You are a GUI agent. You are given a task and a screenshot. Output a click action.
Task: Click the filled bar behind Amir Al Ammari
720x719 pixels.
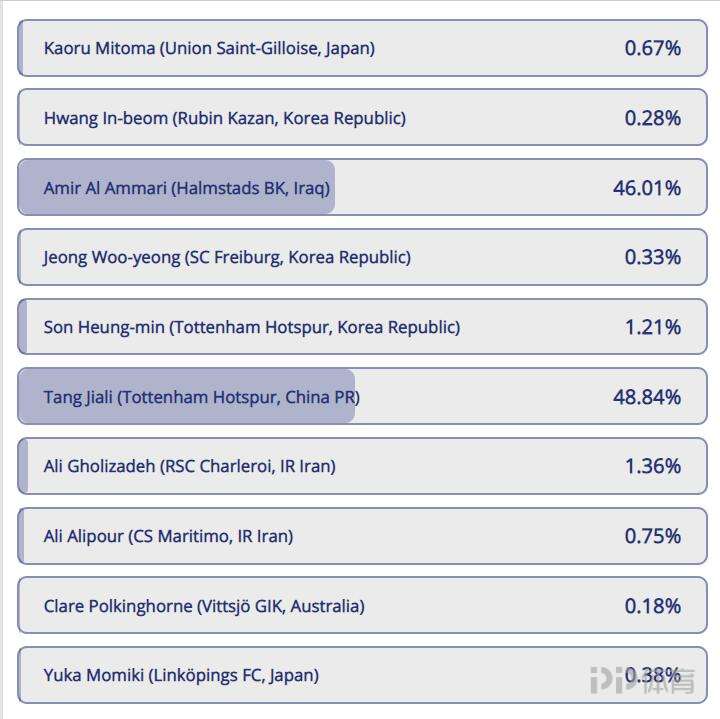[176, 187]
